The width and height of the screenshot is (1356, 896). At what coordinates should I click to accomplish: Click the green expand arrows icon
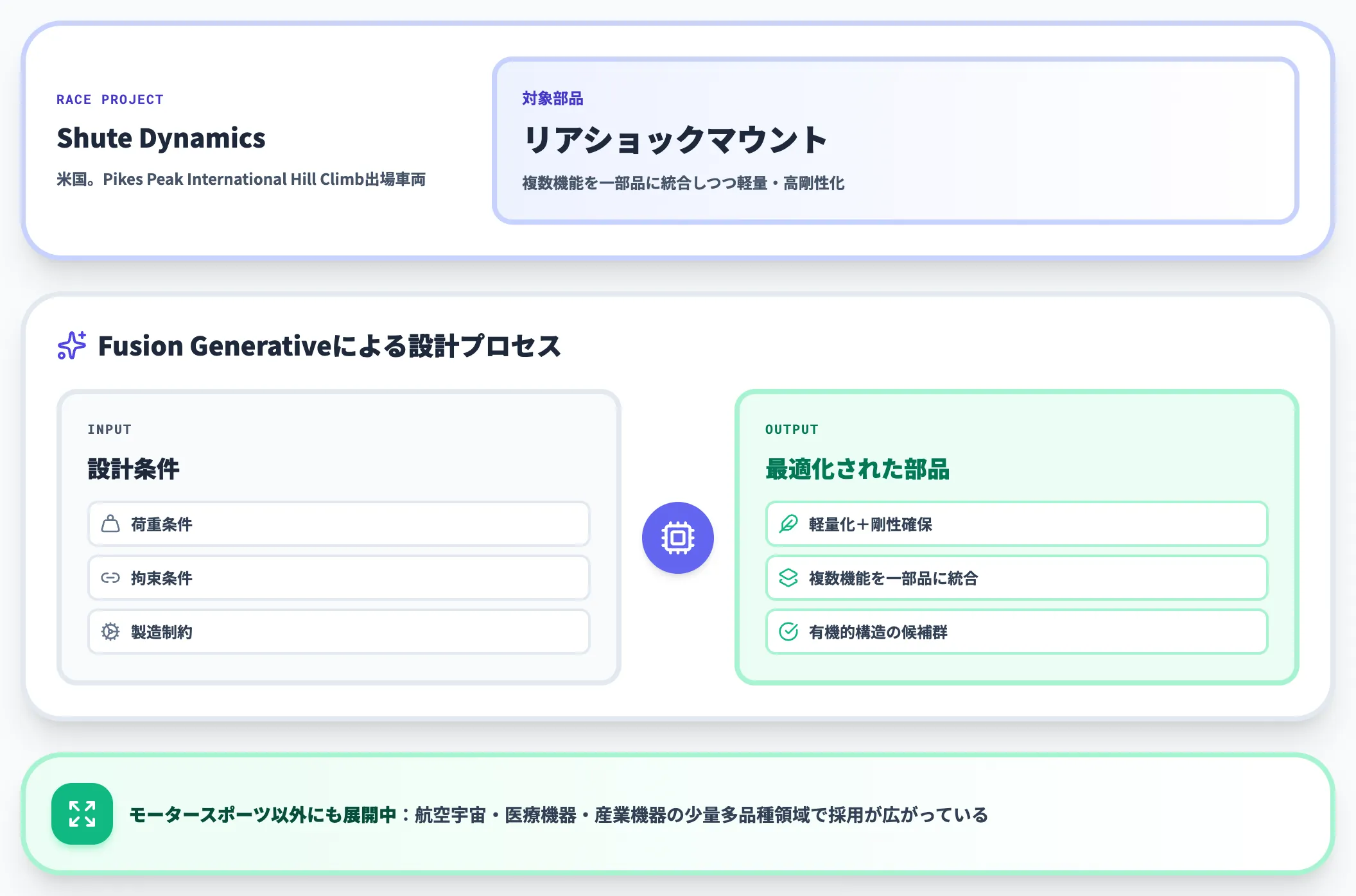82,814
